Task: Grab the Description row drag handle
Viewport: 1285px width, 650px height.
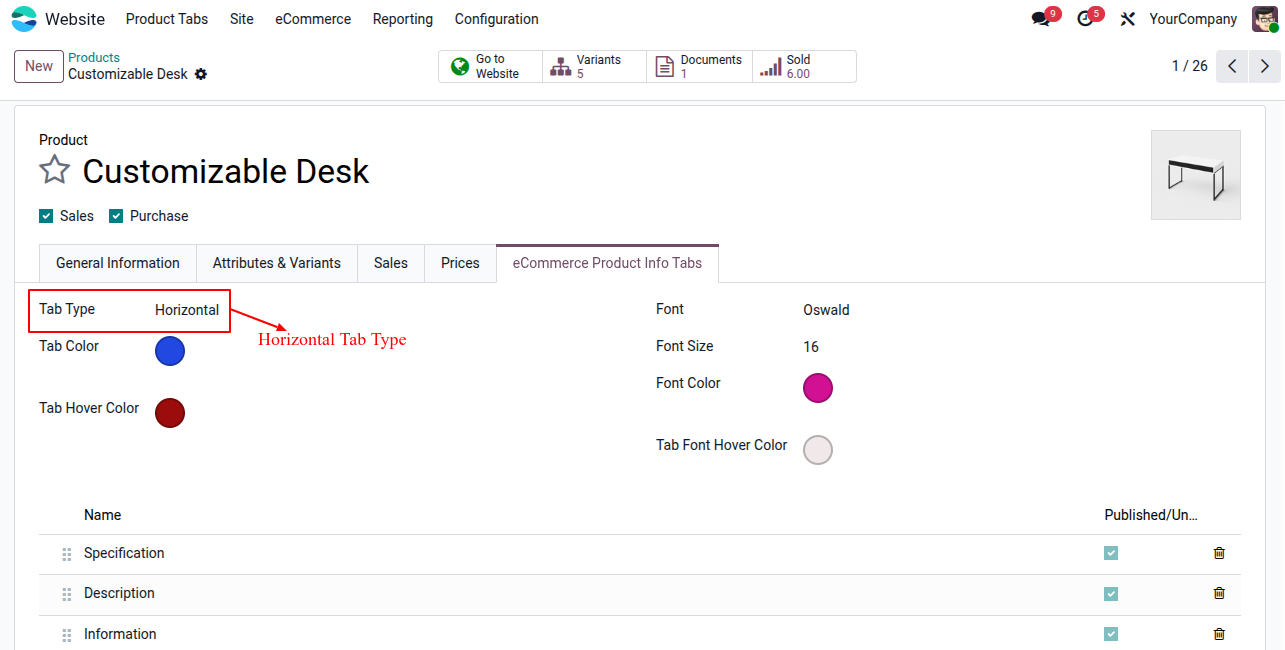Action: [67, 594]
